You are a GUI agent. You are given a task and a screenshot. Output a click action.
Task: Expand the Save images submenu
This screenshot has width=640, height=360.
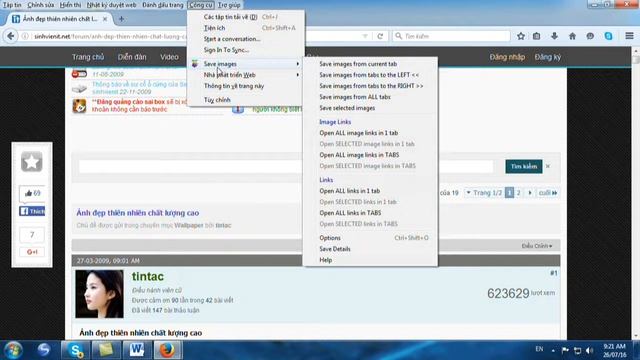click(x=246, y=64)
